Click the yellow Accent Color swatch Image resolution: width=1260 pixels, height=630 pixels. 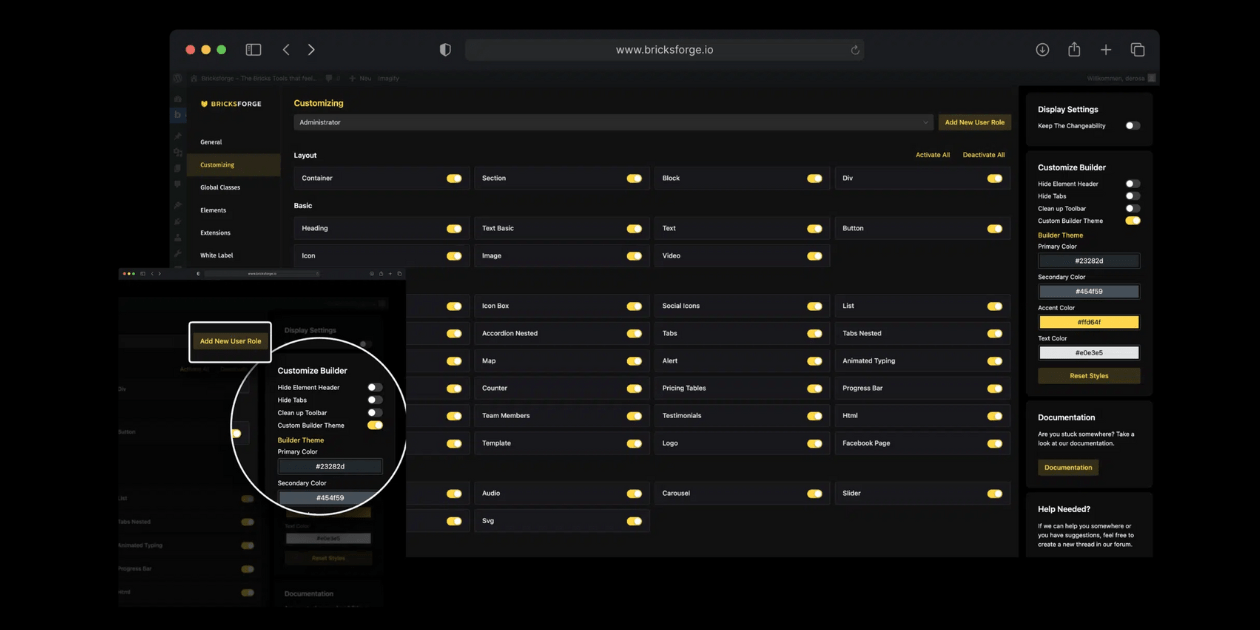pyautogui.click(x=1089, y=322)
